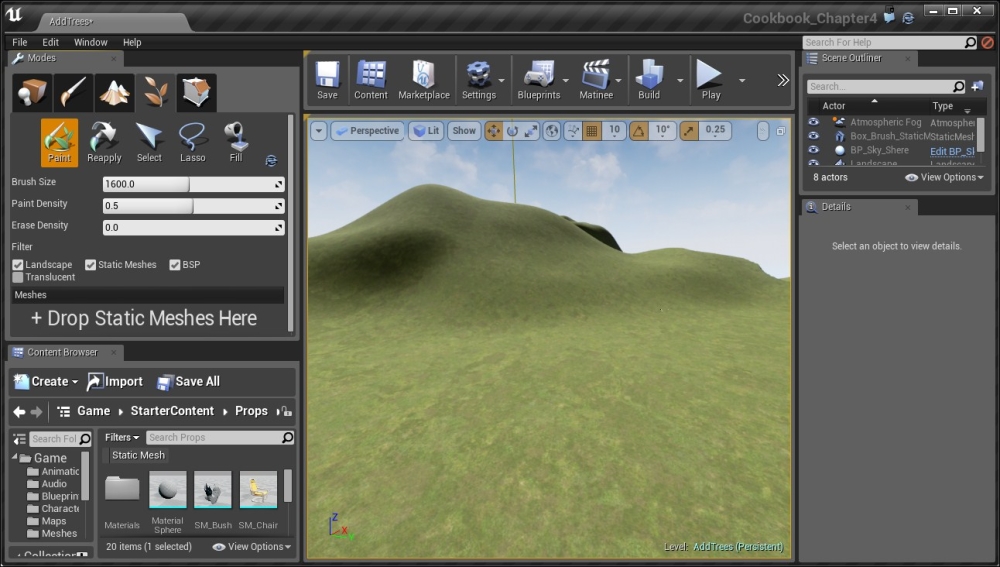Adjust the Erase Density slider
Image resolution: width=1000 pixels, height=567 pixels.
[x=193, y=228]
